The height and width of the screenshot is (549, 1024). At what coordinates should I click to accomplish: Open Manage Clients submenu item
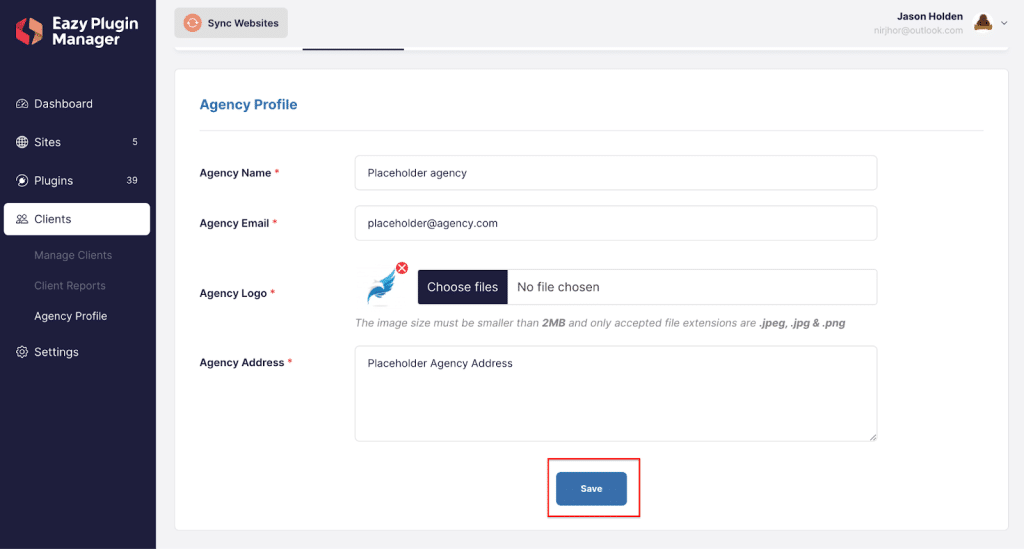[x=73, y=255]
